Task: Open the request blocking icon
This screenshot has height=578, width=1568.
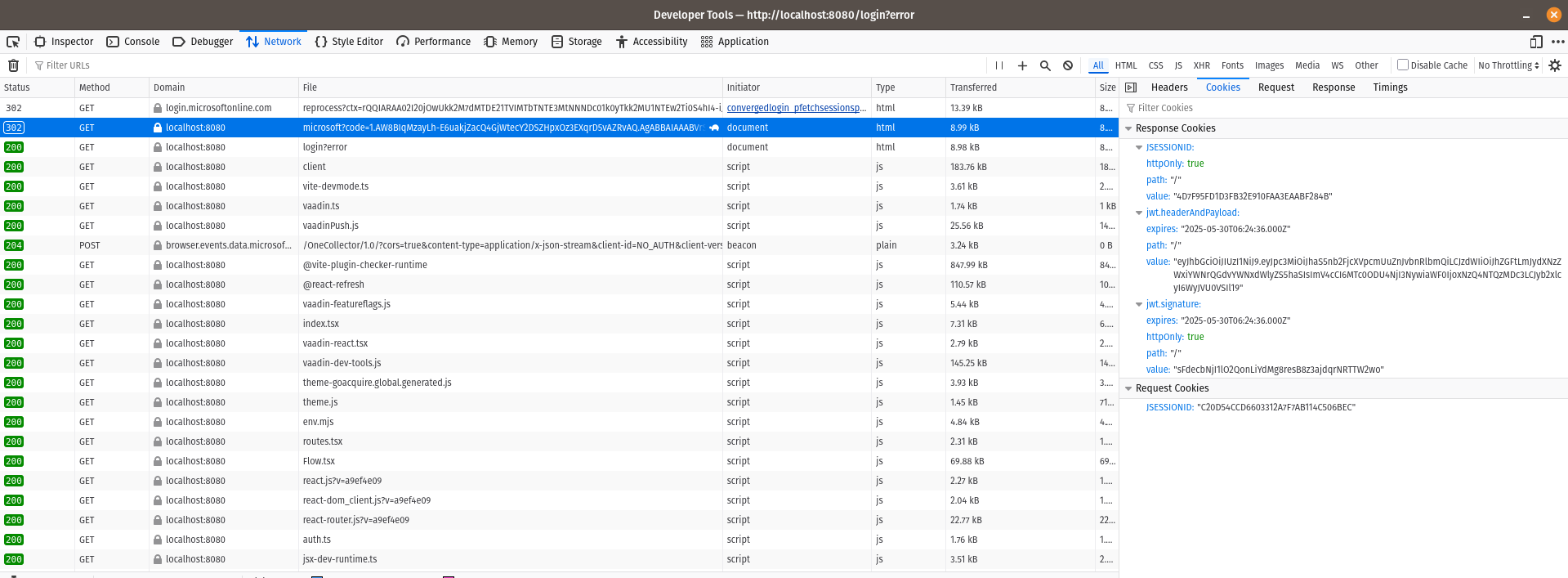Action: coord(1068,65)
